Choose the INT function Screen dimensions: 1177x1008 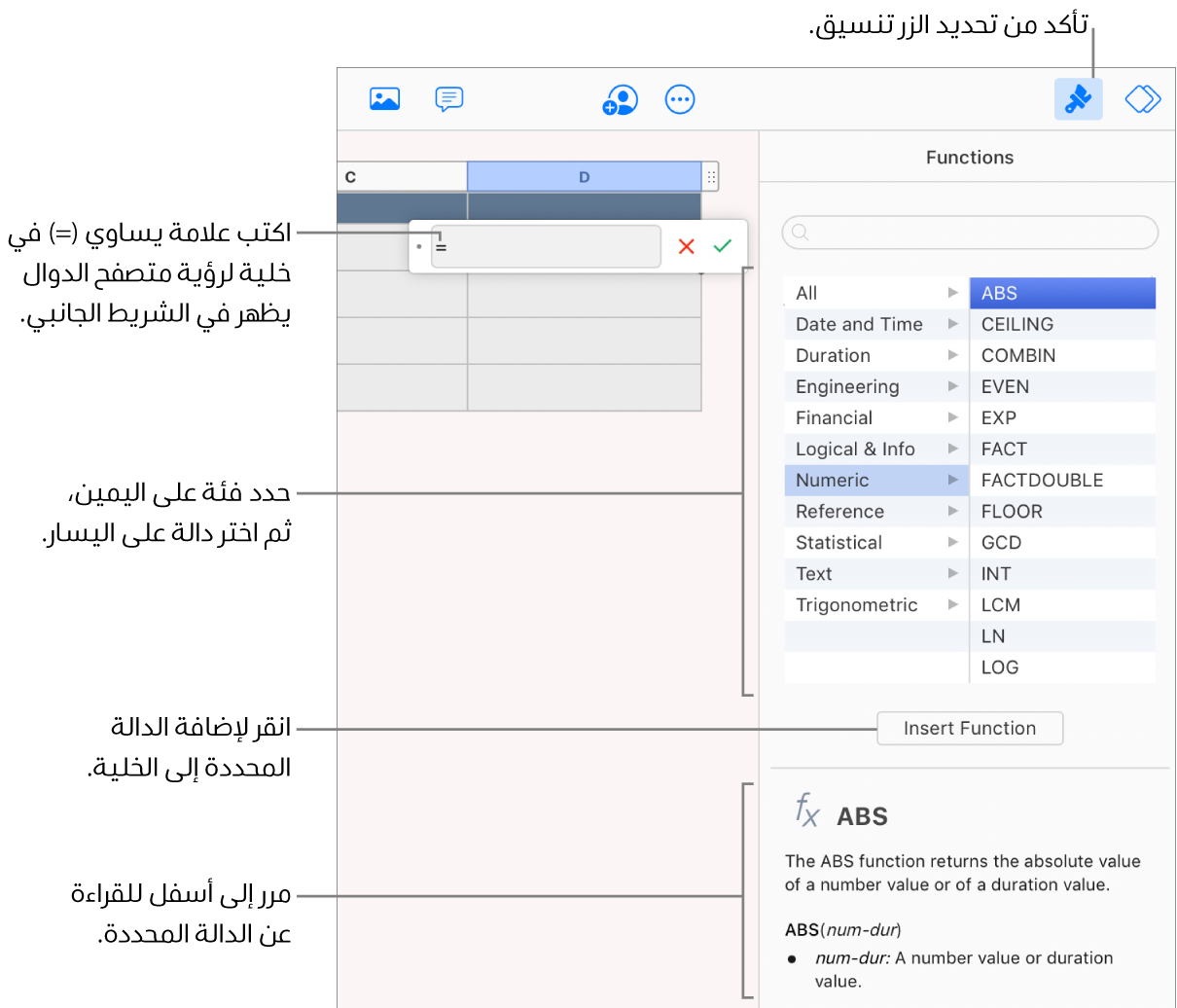pyautogui.click(x=1063, y=573)
